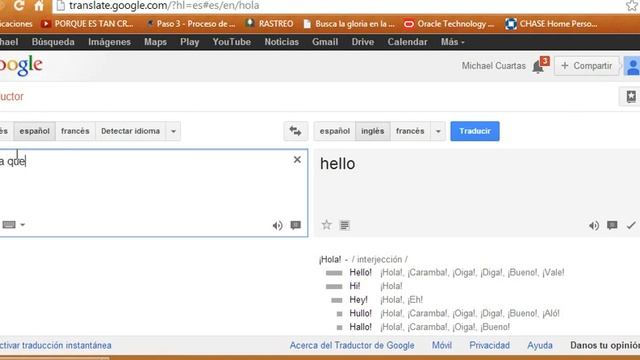The height and width of the screenshot is (360, 640).
Task: Open the Privacidad link
Action: (x=489, y=345)
